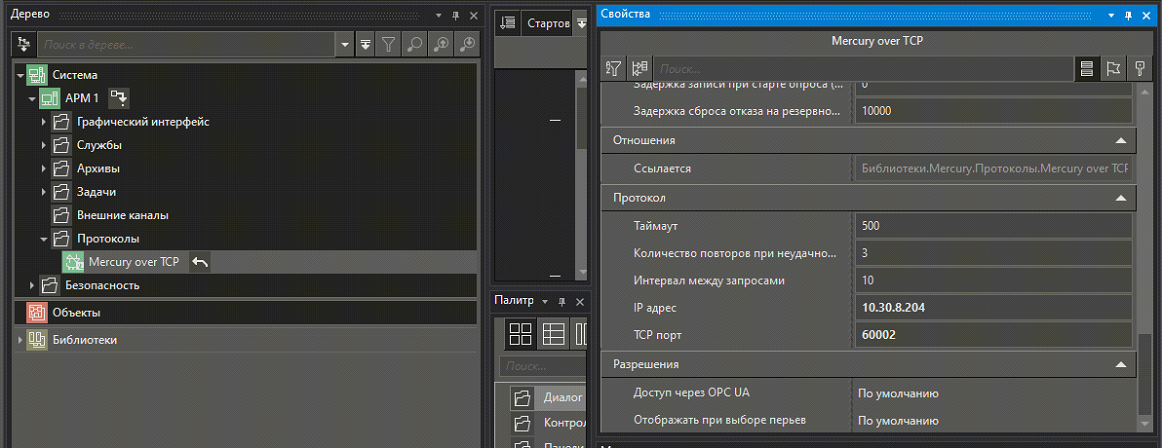Image resolution: width=1162 pixels, height=448 pixels.
Task: Select Mercury over TCP in the tree
Action: [x=133, y=261]
